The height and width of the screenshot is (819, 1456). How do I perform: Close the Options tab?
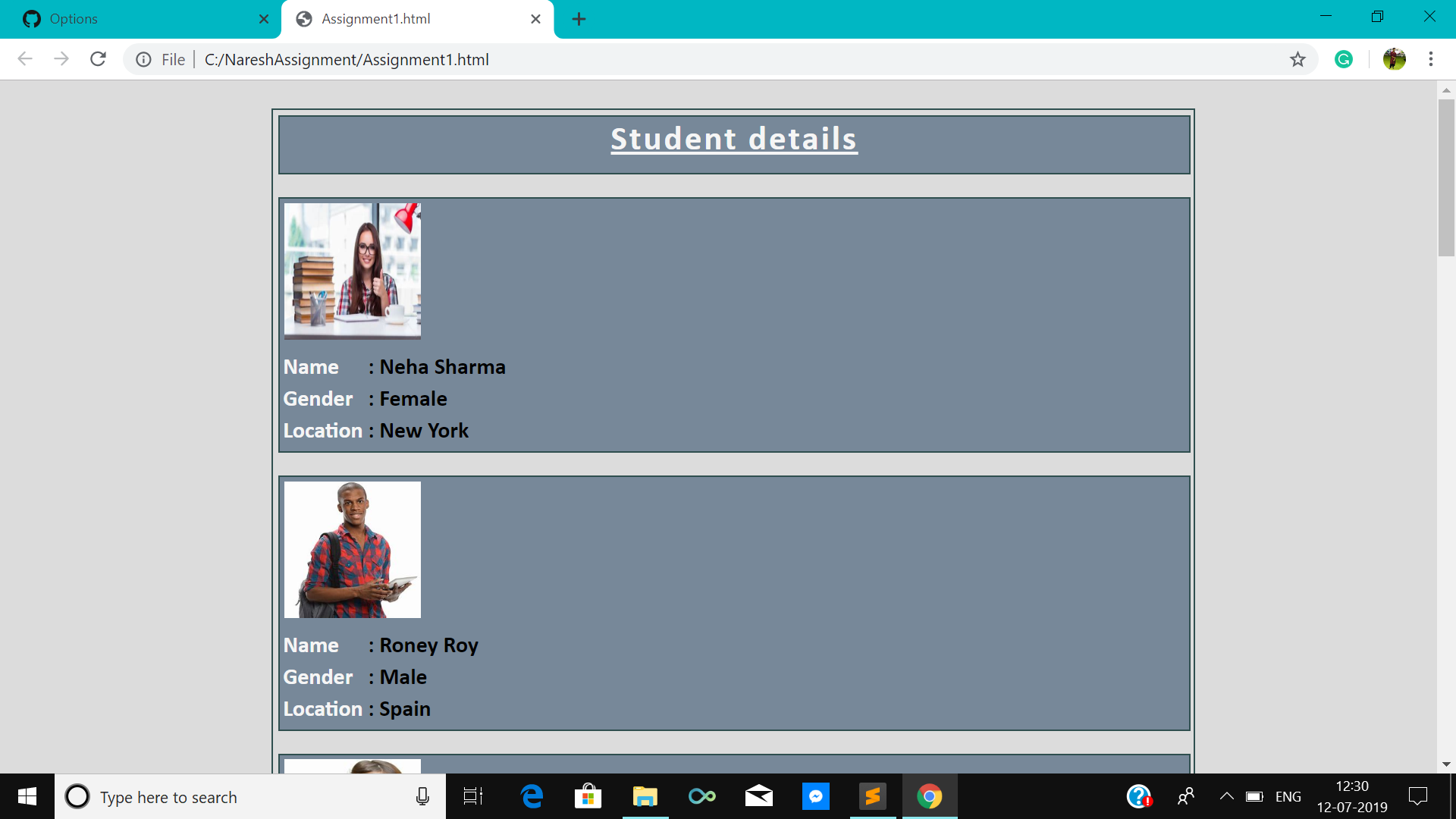pyautogui.click(x=263, y=19)
